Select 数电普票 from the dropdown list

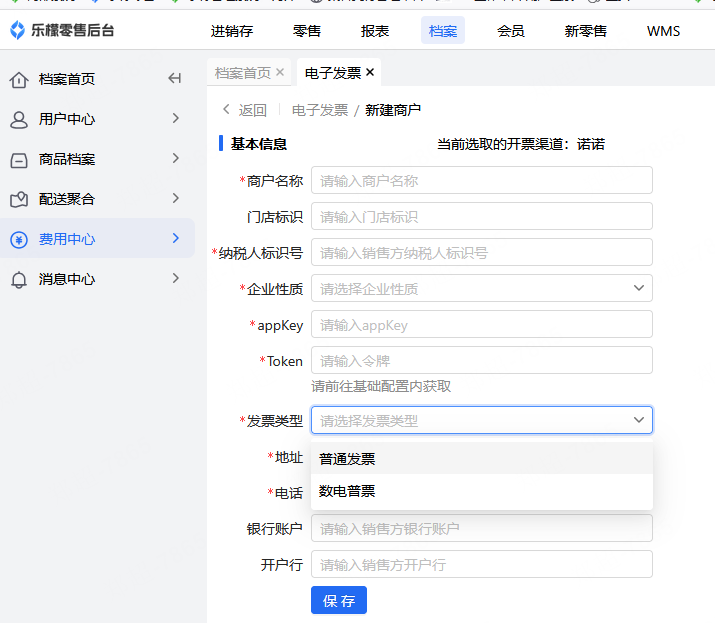(347, 491)
